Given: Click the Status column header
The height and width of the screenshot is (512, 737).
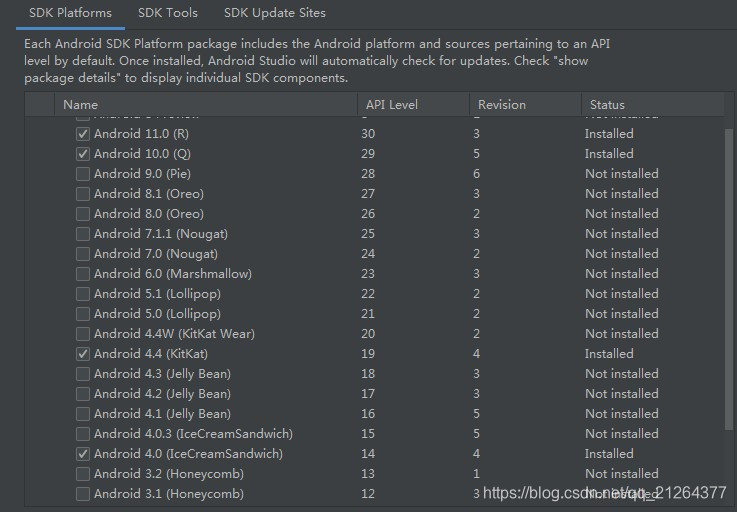Looking at the screenshot, I should (653, 104).
